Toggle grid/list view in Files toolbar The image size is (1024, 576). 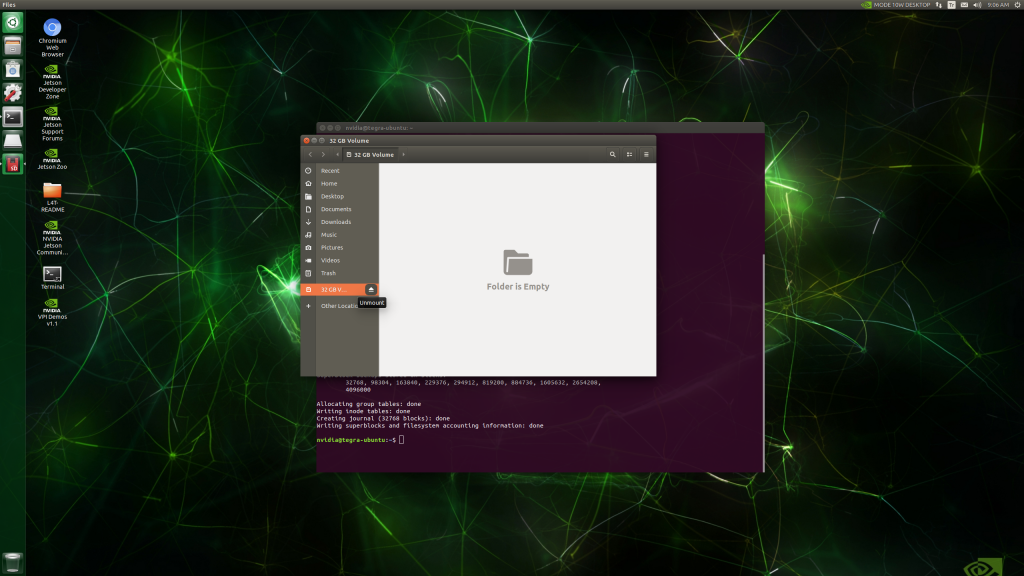(629, 155)
